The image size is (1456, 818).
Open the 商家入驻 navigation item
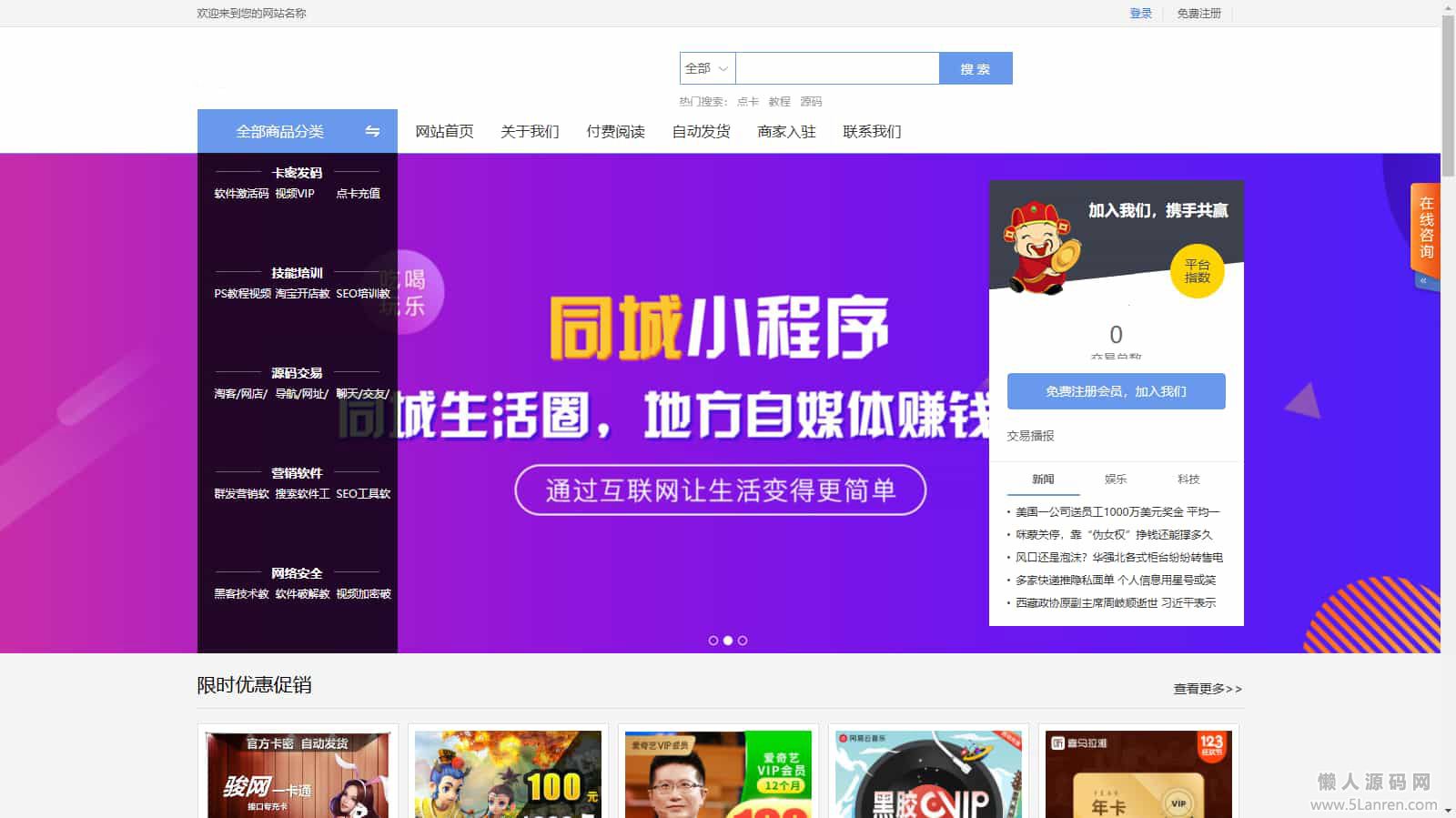tap(786, 131)
